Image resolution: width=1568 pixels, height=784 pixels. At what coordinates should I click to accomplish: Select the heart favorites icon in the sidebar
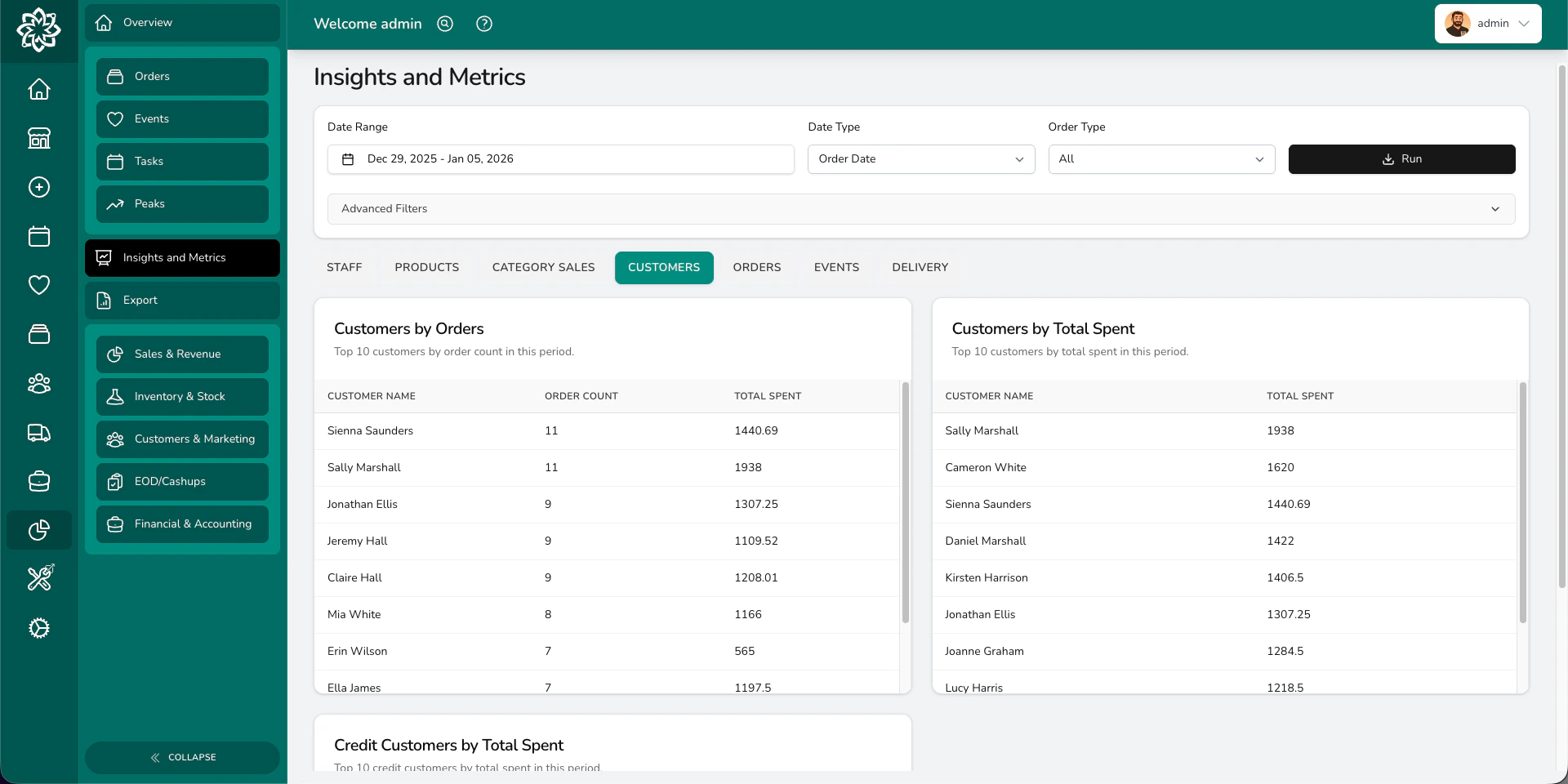(38, 285)
